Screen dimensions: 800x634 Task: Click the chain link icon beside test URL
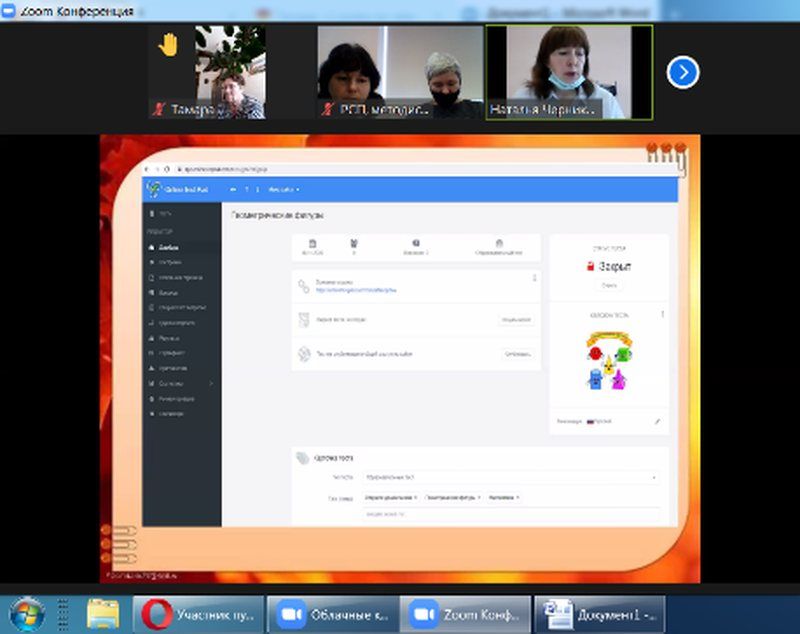pyautogui.click(x=304, y=286)
